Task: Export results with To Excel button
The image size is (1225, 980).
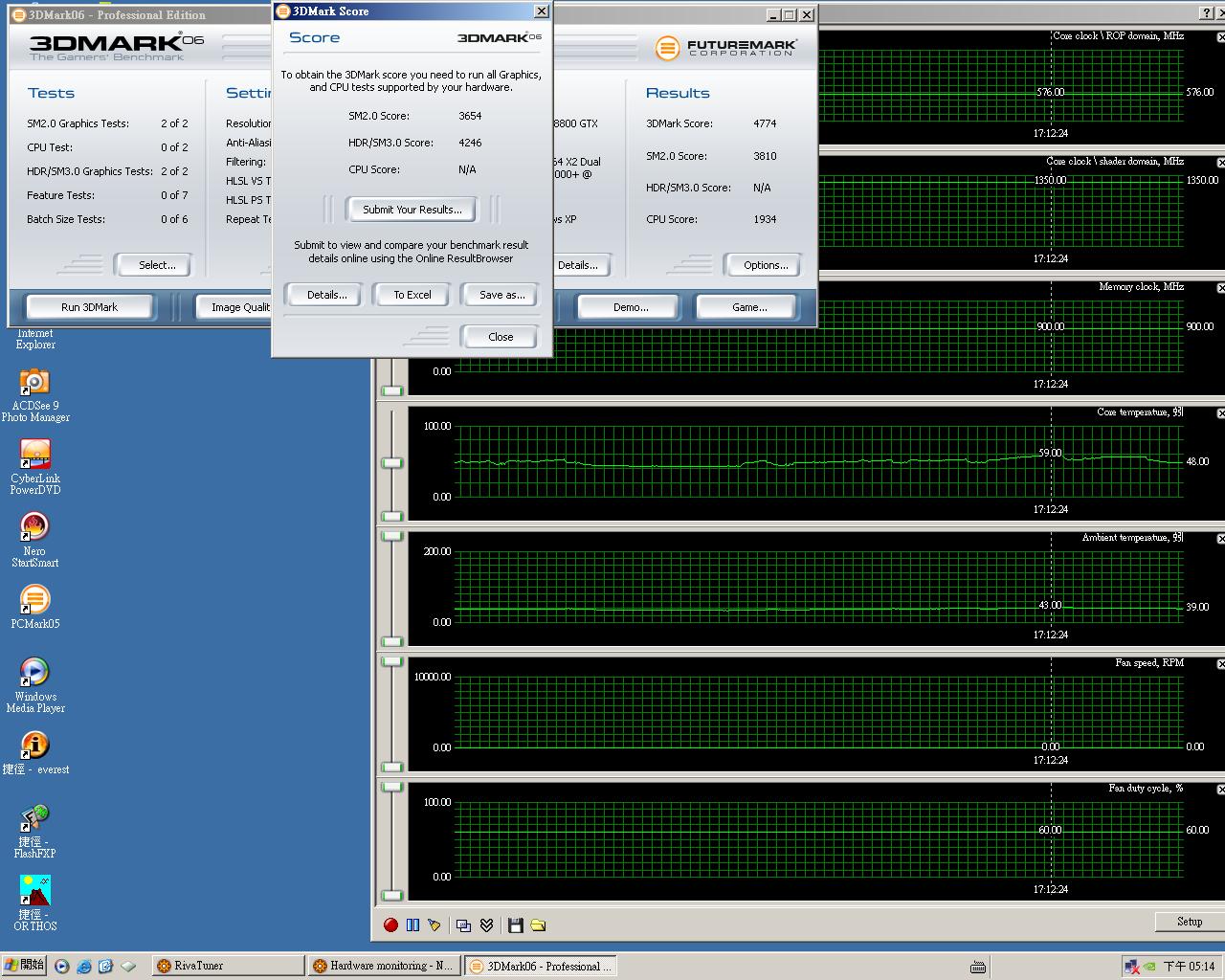Action: [x=412, y=295]
